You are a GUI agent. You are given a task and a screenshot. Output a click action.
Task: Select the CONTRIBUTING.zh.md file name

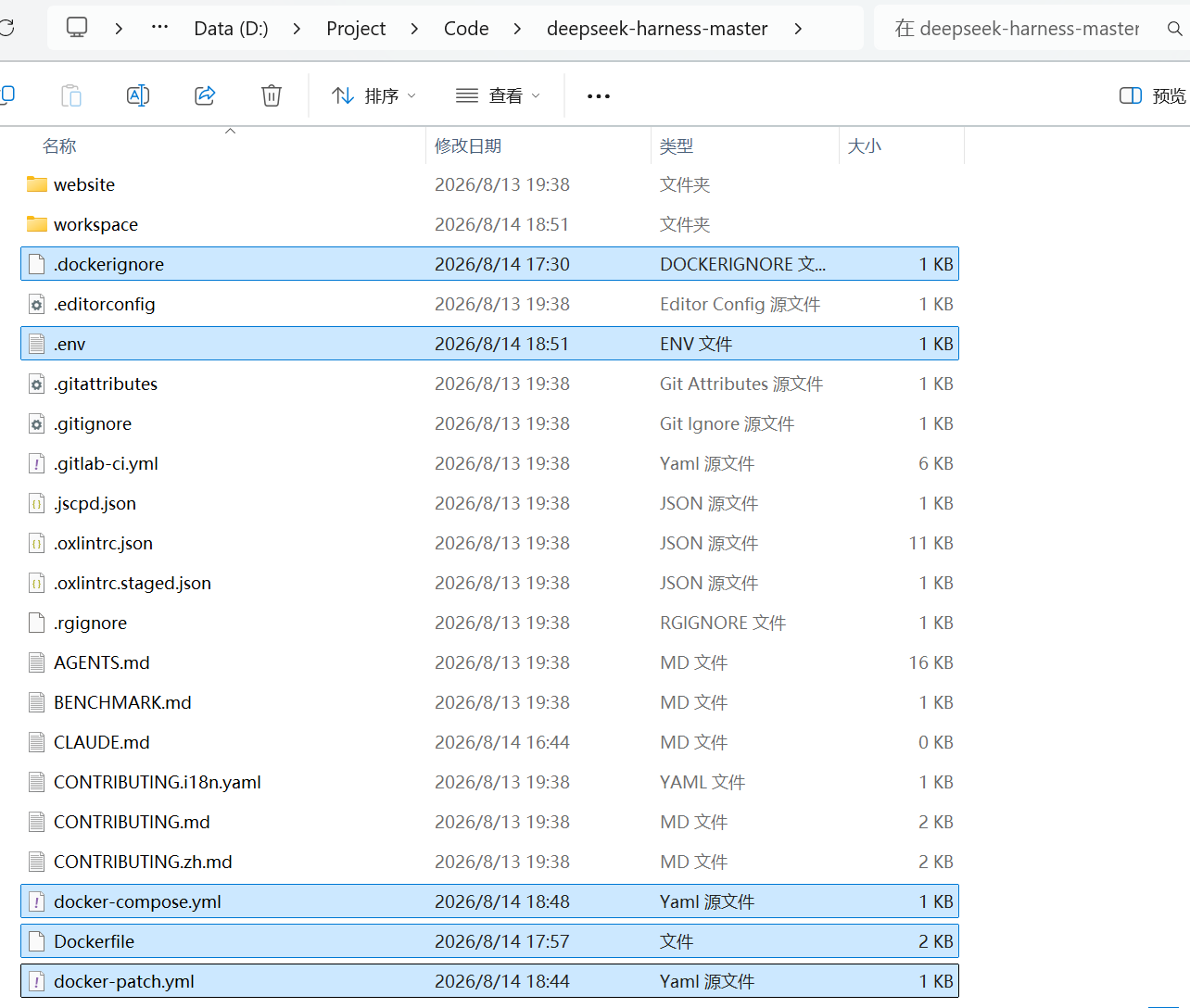tap(143, 862)
